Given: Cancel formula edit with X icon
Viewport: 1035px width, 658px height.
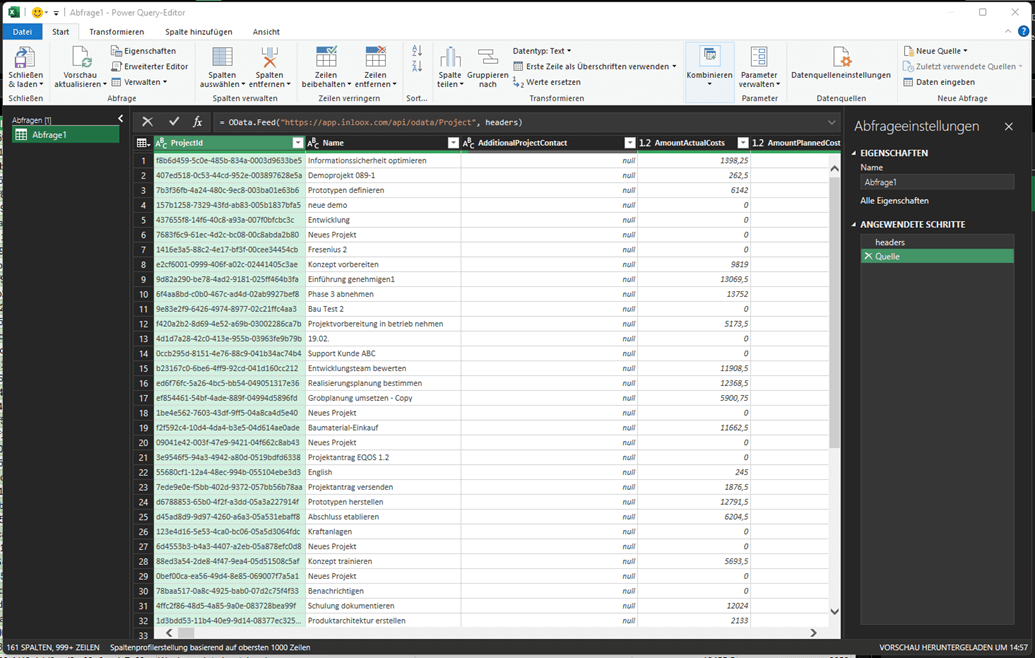Looking at the screenshot, I should click(147, 121).
